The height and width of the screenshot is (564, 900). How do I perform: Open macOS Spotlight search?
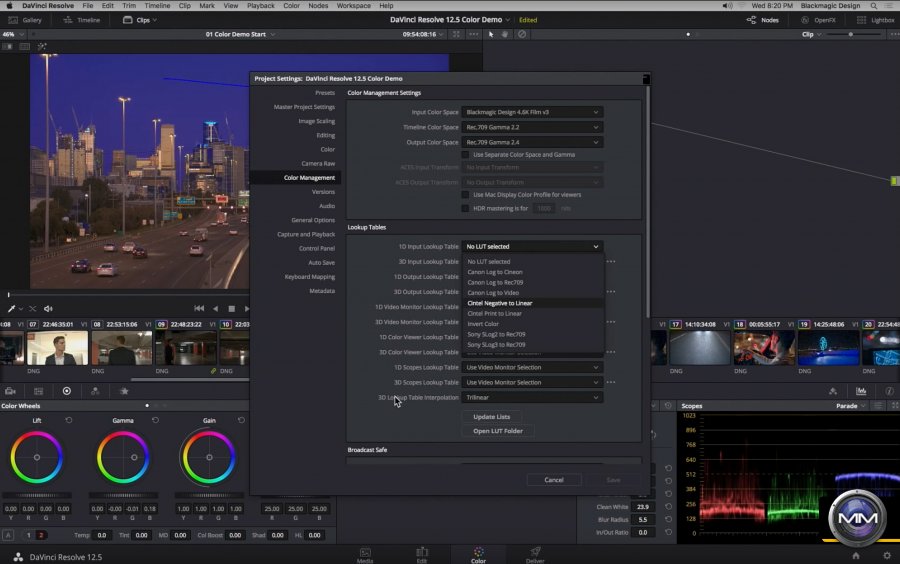click(x=874, y=6)
